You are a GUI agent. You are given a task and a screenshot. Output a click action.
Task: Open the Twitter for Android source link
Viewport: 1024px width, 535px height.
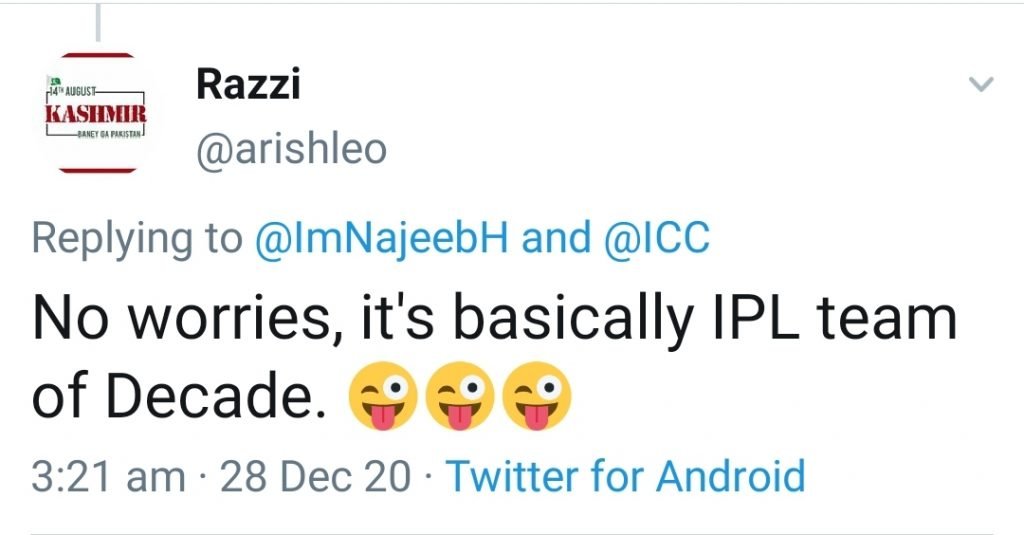(625, 476)
